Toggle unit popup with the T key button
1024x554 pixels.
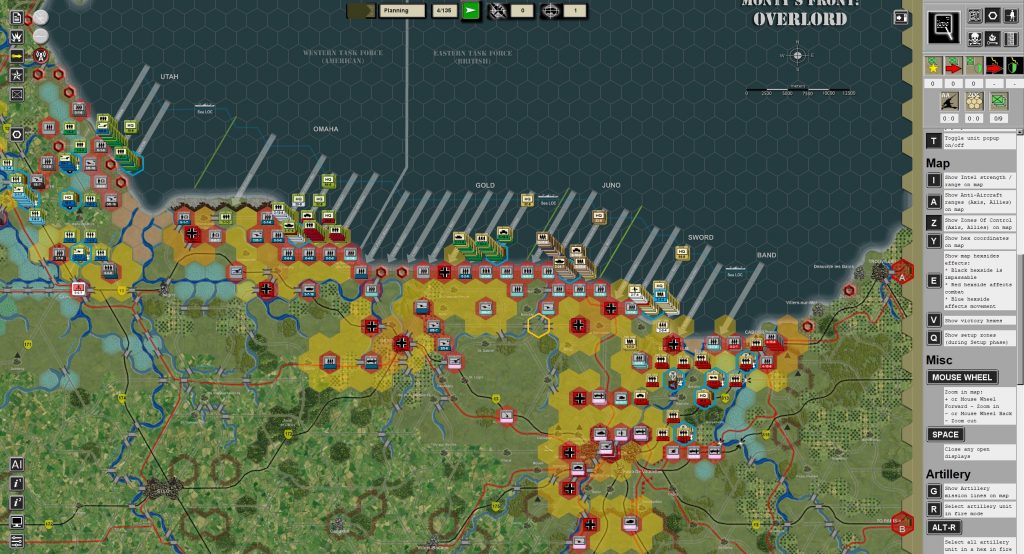(933, 141)
